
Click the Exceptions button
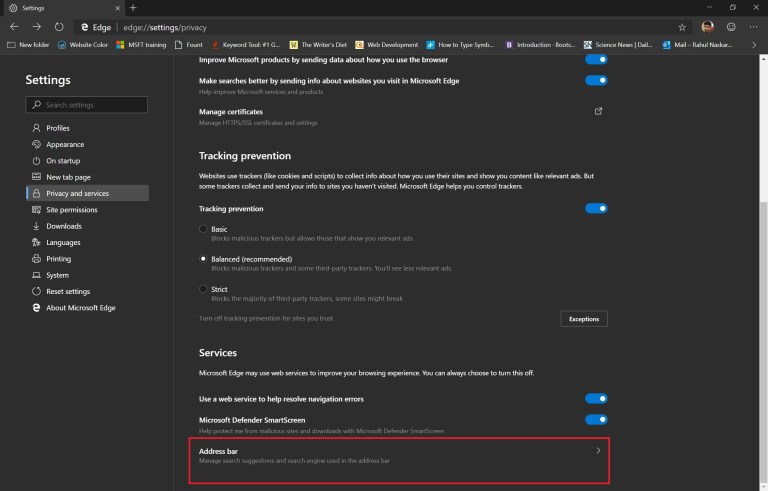pyautogui.click(x=584, y=319)
